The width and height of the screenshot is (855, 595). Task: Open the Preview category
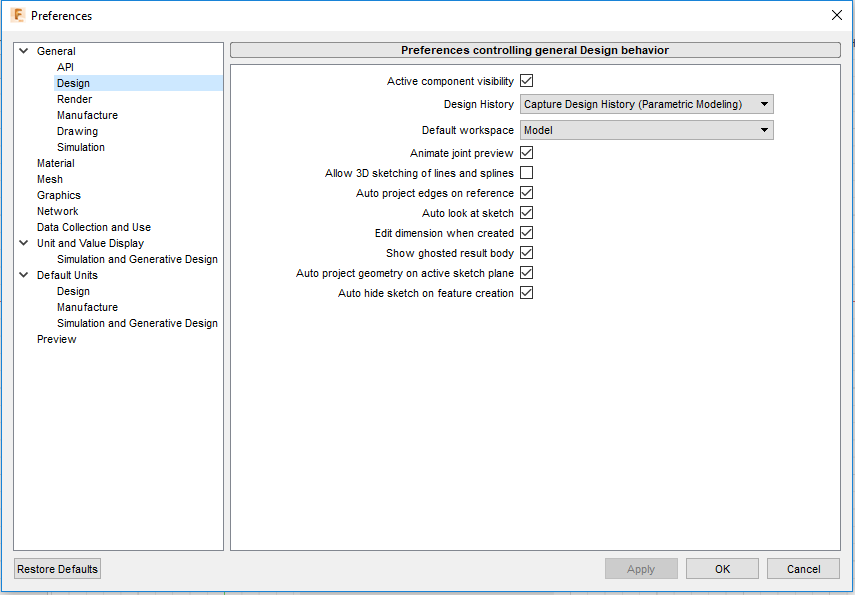point(57,339)
